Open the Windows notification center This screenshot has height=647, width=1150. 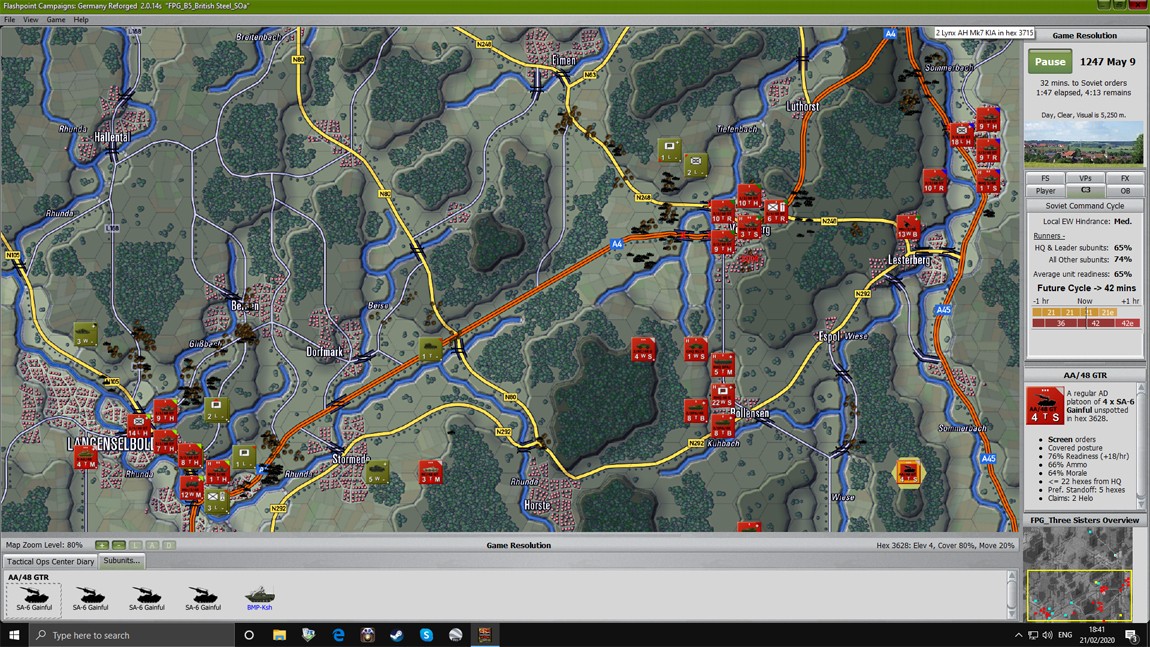point(1132,635)
